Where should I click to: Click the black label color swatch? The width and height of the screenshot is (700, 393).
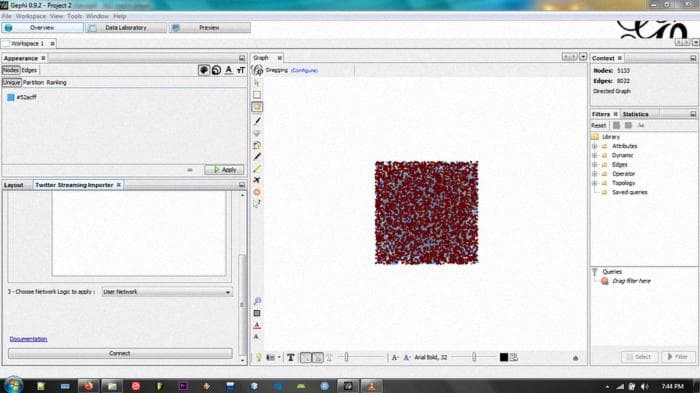[x=504, y=357]
